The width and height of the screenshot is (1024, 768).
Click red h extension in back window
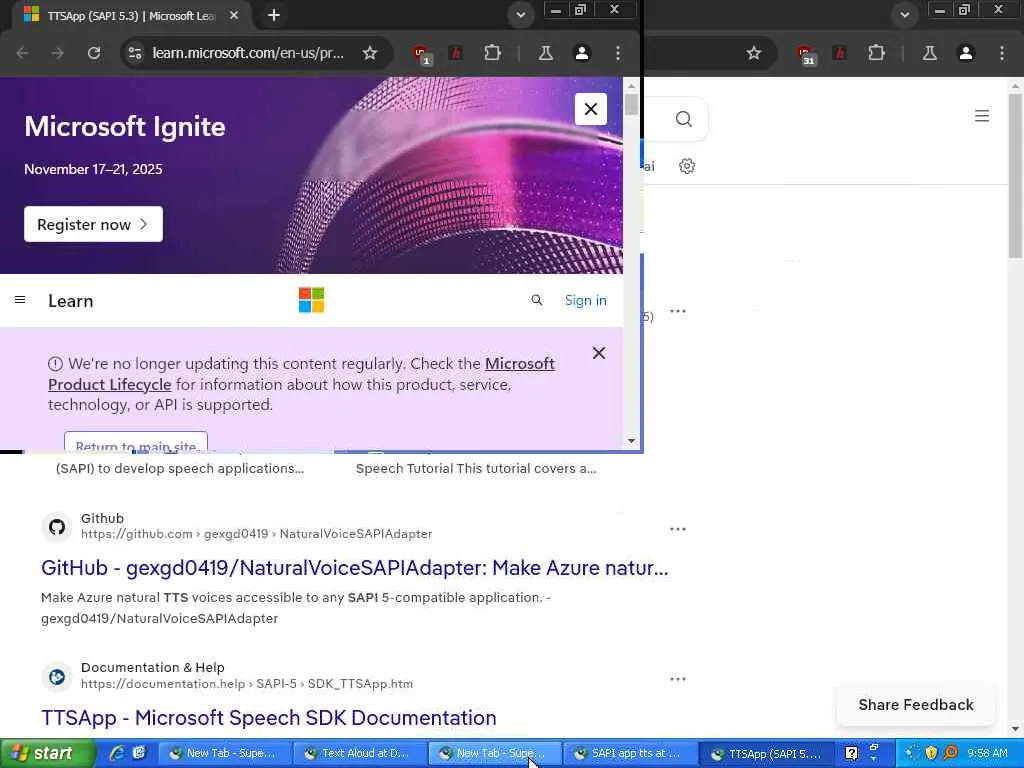[x=840, y=53]
